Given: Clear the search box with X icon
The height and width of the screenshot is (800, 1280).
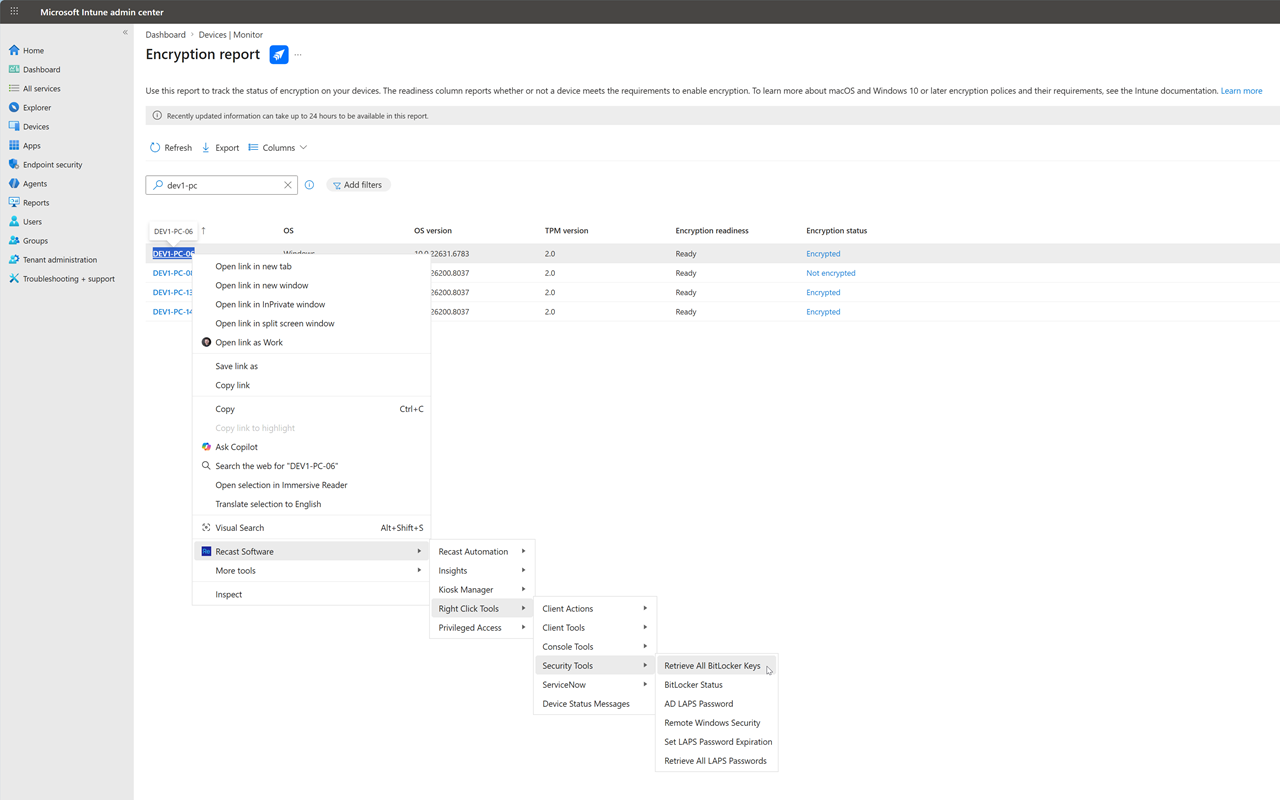Looking at the screenshot, I should 288,185.
